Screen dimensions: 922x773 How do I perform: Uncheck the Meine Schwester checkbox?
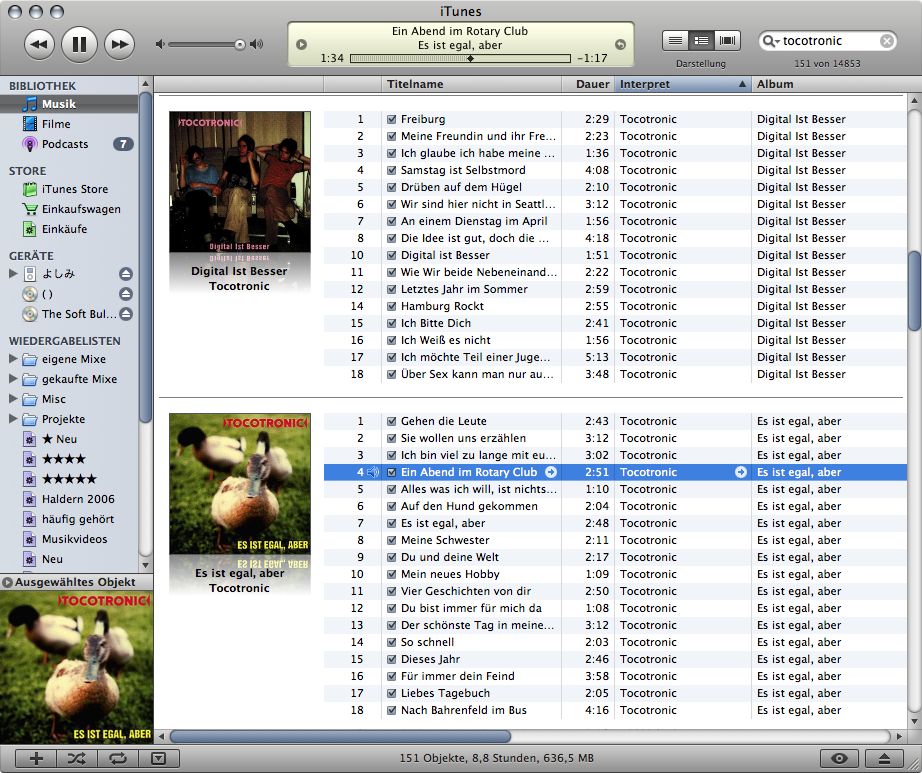pos(392,540)
